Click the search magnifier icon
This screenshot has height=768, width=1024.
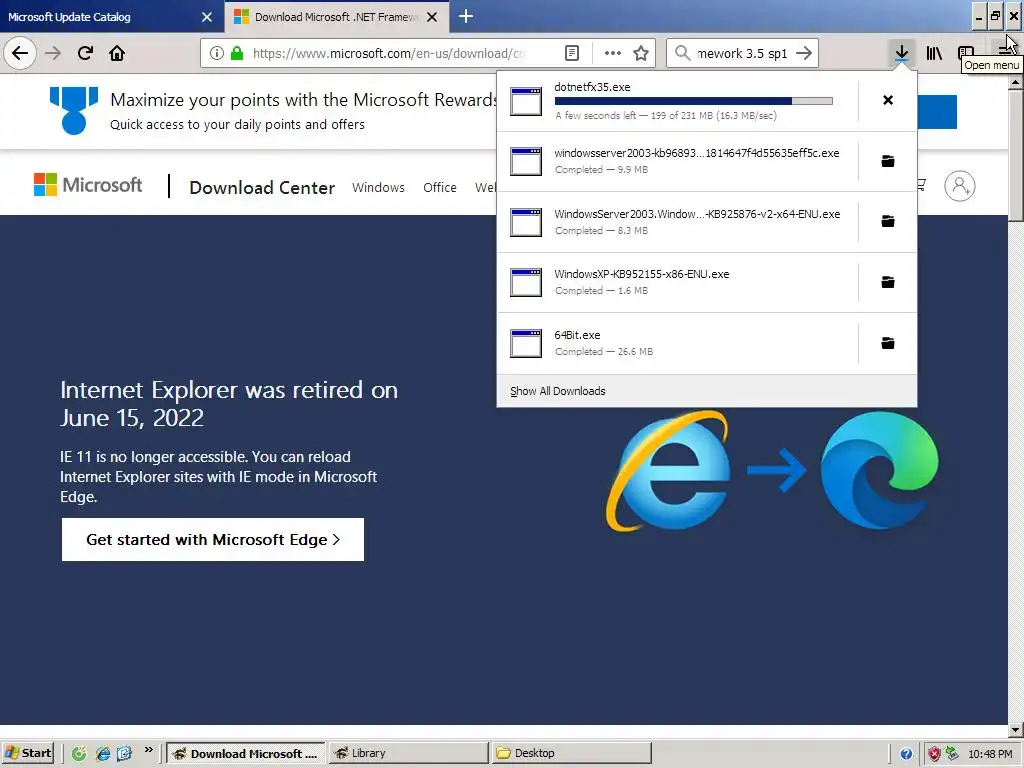[x=682, y=53]
